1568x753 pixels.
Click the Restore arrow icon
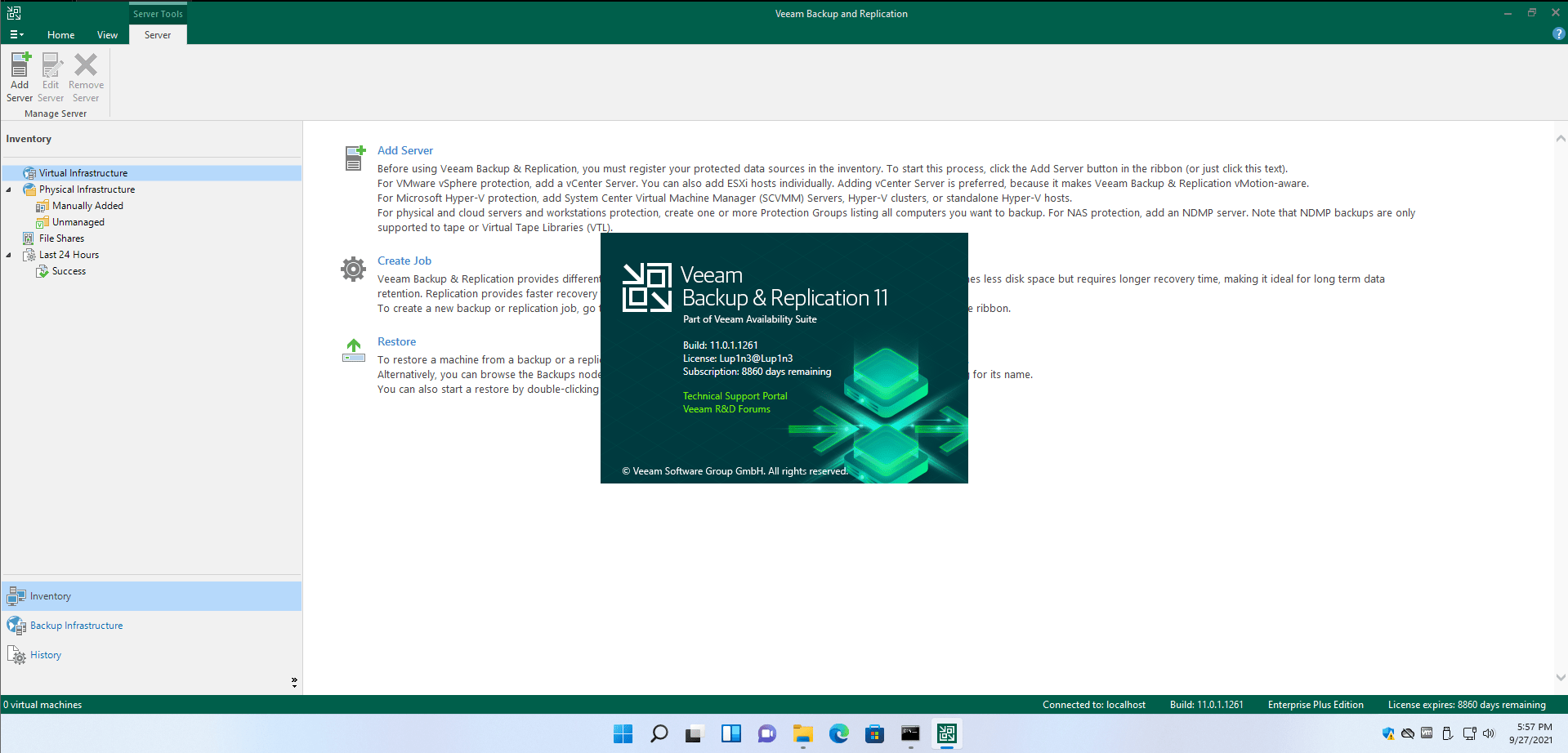(354, 350)
